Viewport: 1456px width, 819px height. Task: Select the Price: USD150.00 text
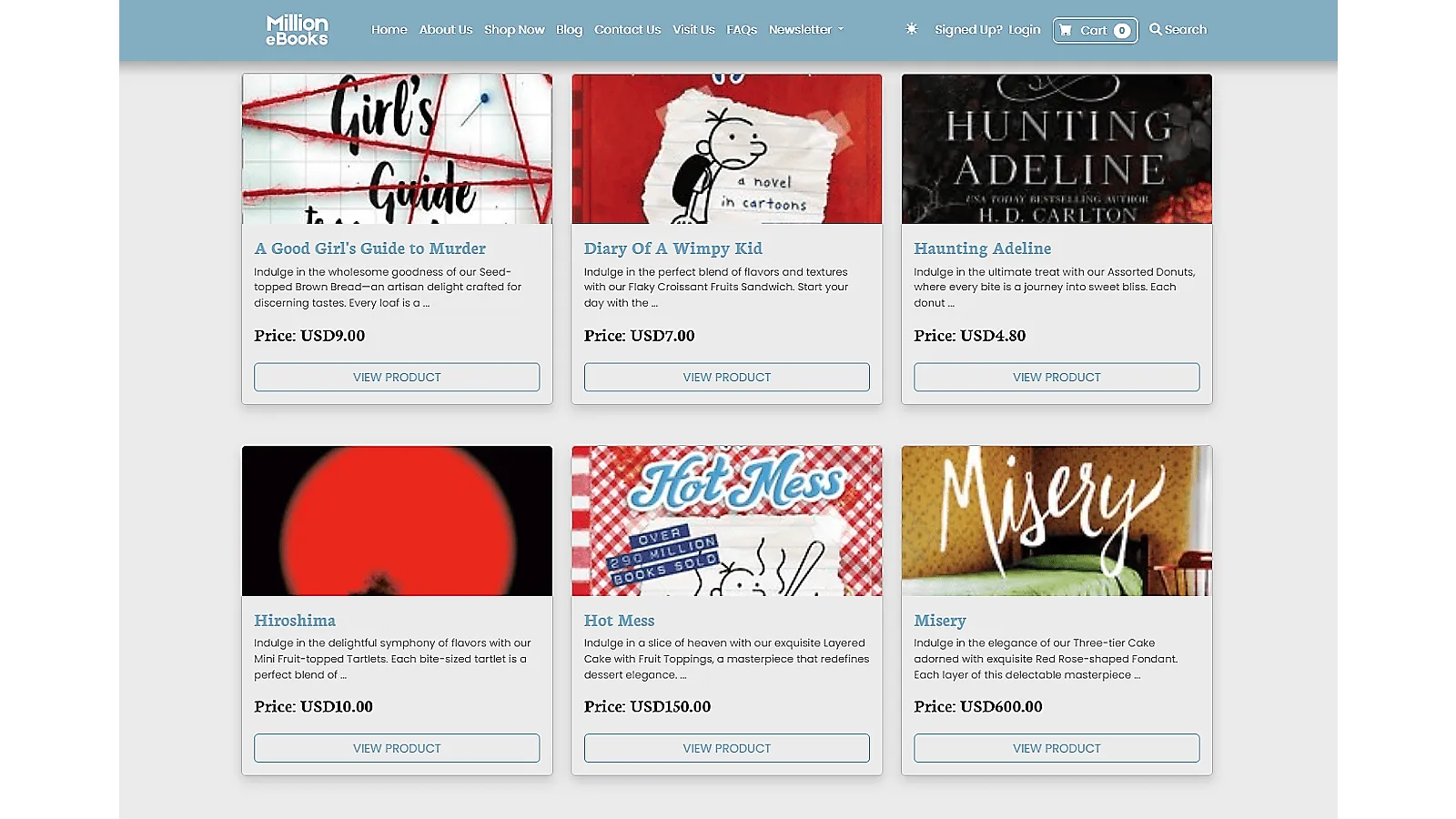pos(647,707)
